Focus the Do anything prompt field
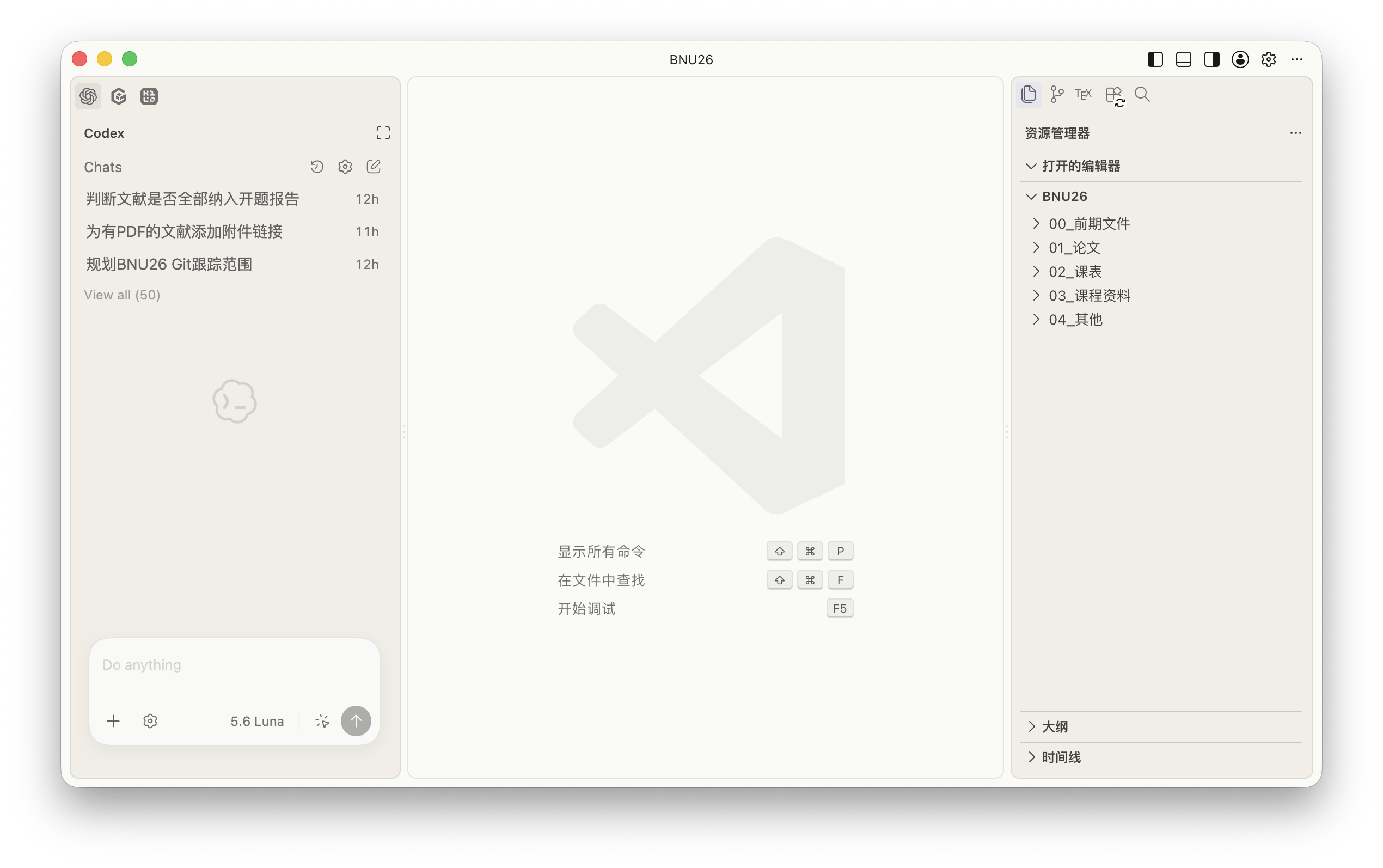This screenshot has height=868, width=1383. (x=235, y=665)
